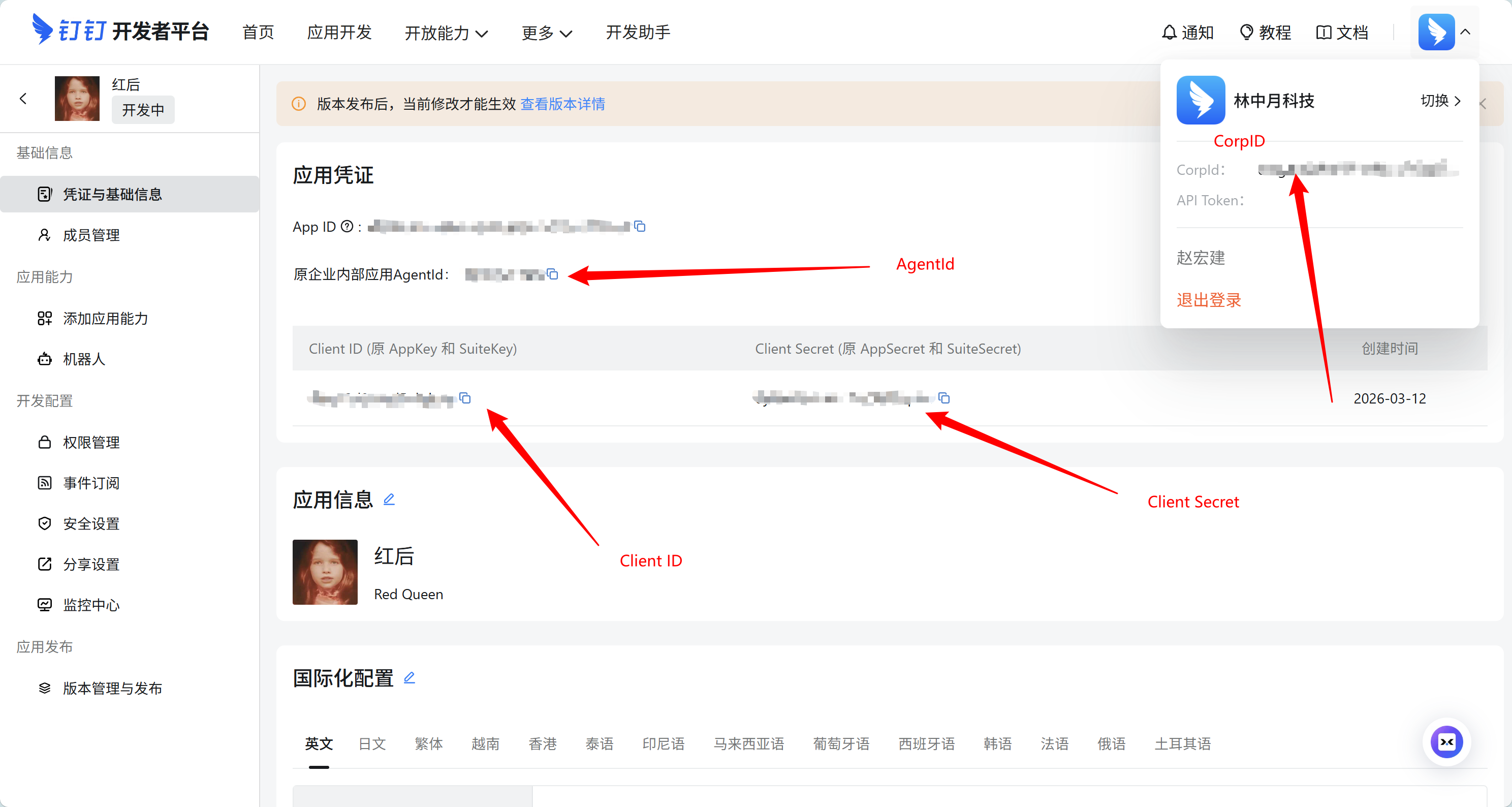Image resolution: width=1512 pixels, height=807 pixels.
Task: Open 机器人 in the sidebar
Action: (x=84, y=359)
